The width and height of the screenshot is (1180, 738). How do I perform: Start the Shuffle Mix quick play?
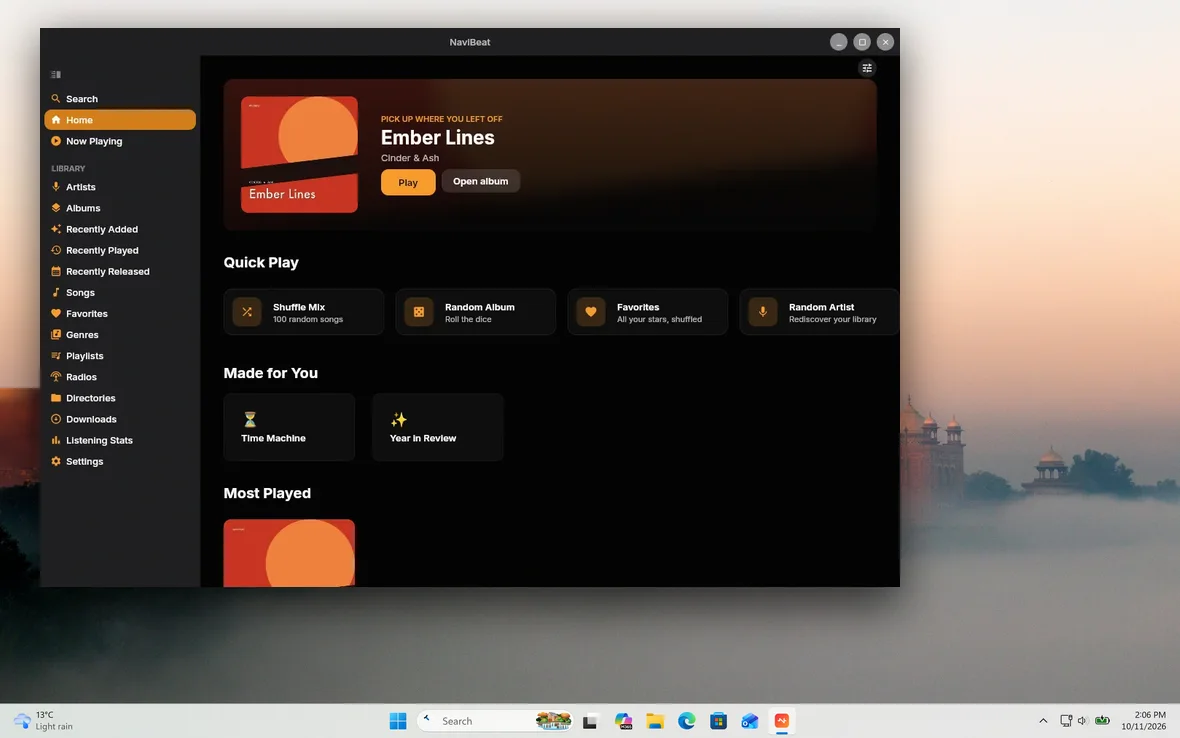(303, 311)
